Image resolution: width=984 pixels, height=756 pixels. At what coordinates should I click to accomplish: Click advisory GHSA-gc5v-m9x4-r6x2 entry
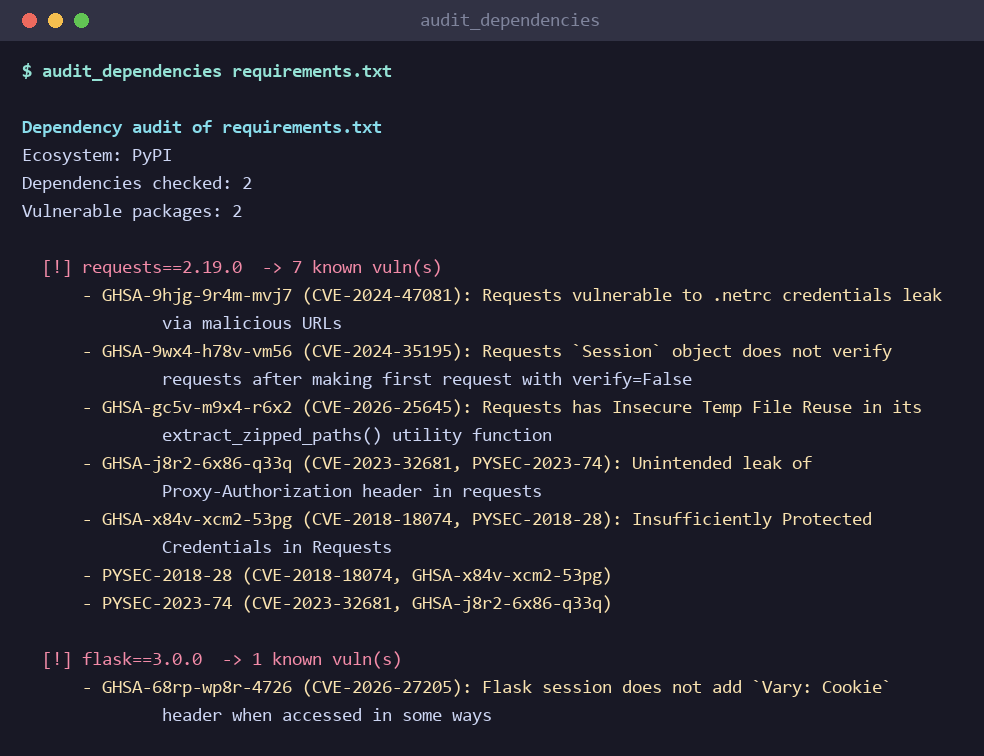(502, 408)
